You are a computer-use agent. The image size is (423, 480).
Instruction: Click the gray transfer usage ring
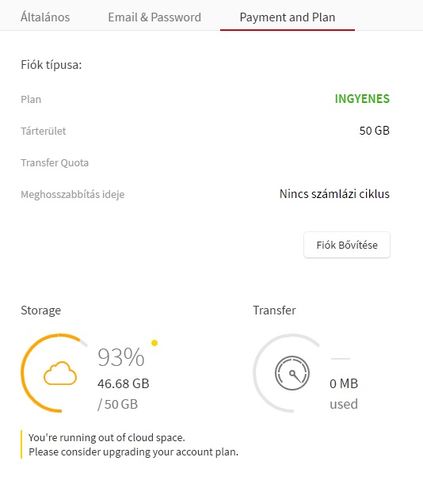point(286,373)
